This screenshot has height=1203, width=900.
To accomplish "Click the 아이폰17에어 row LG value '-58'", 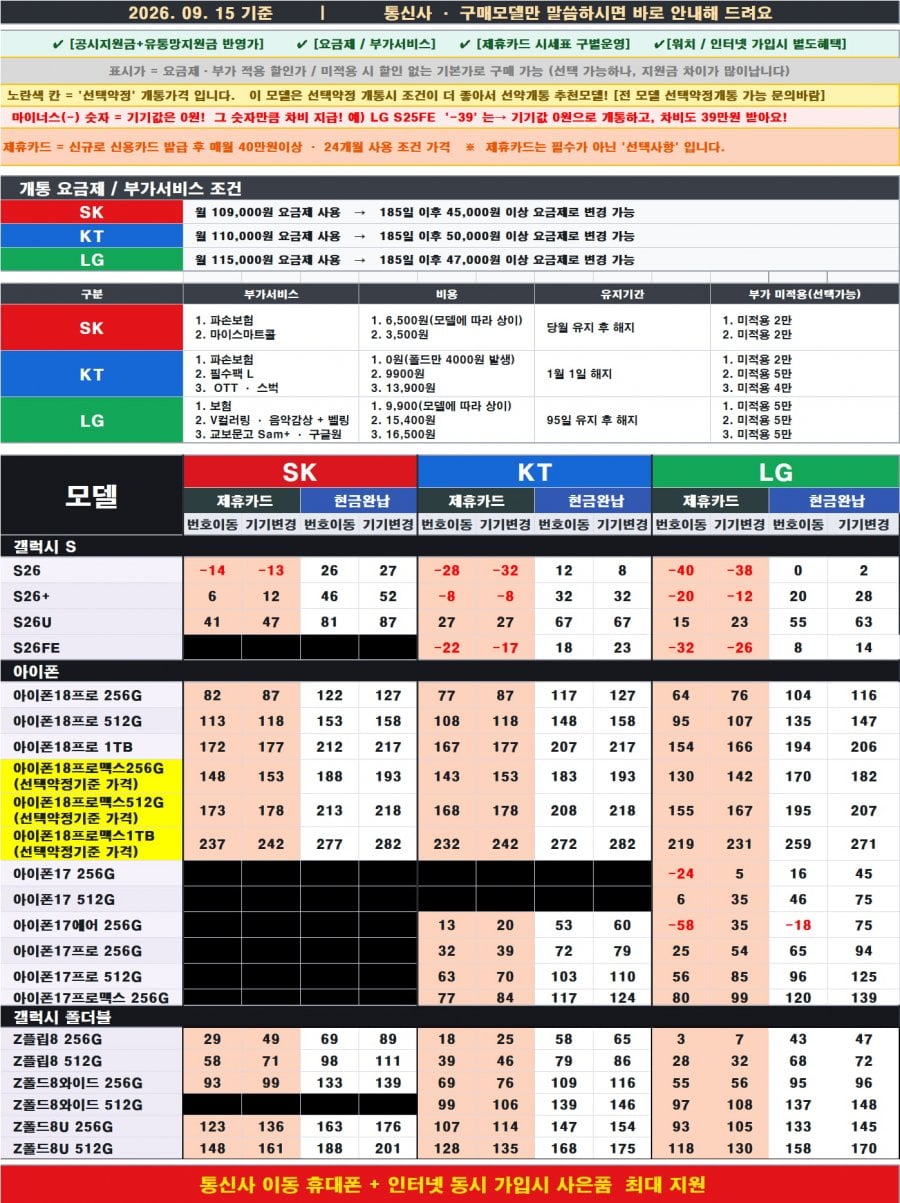I will [682, 925].
